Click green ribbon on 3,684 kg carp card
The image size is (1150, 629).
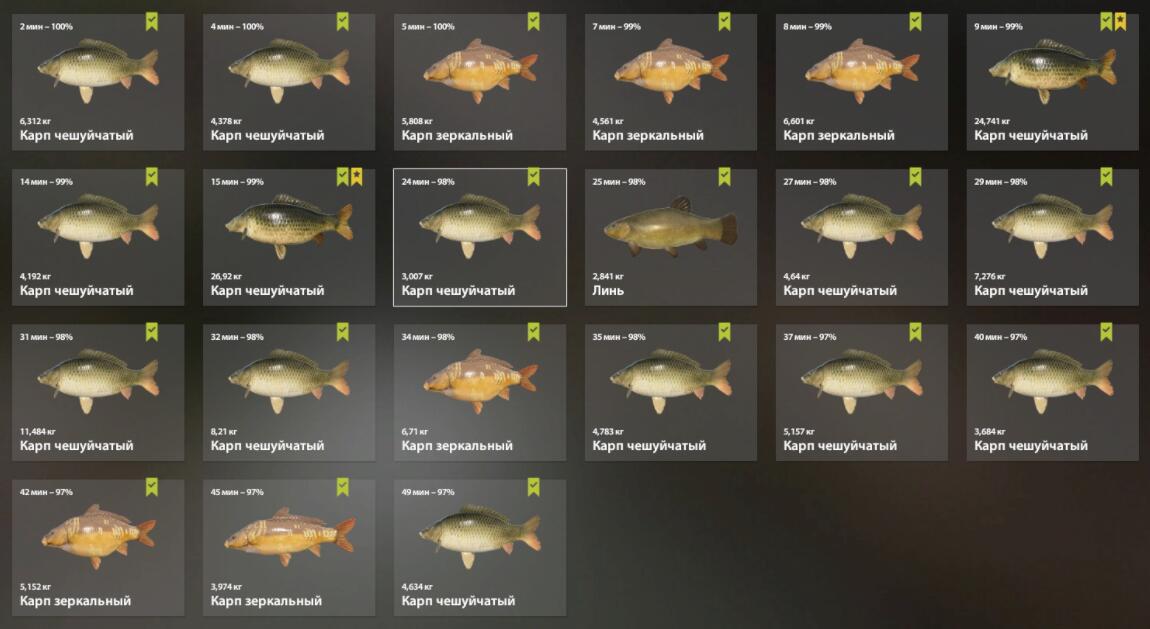coord(1106,332)
